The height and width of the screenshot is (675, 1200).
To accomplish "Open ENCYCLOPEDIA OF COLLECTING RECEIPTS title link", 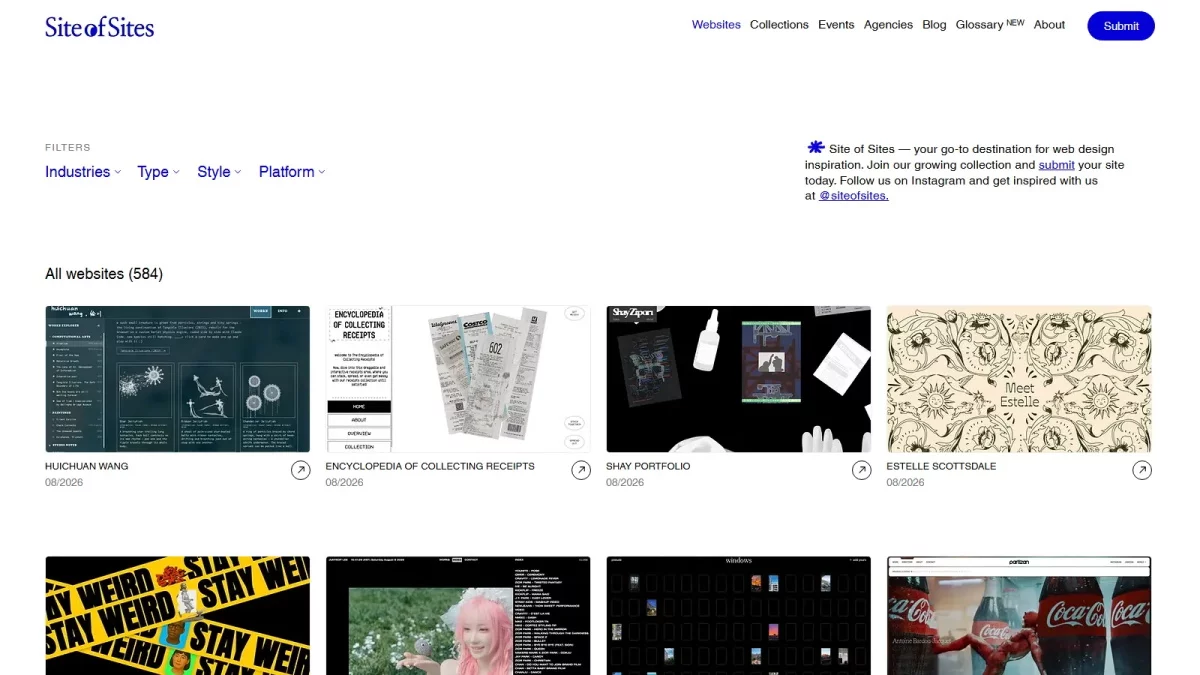I will pos(430,466).
